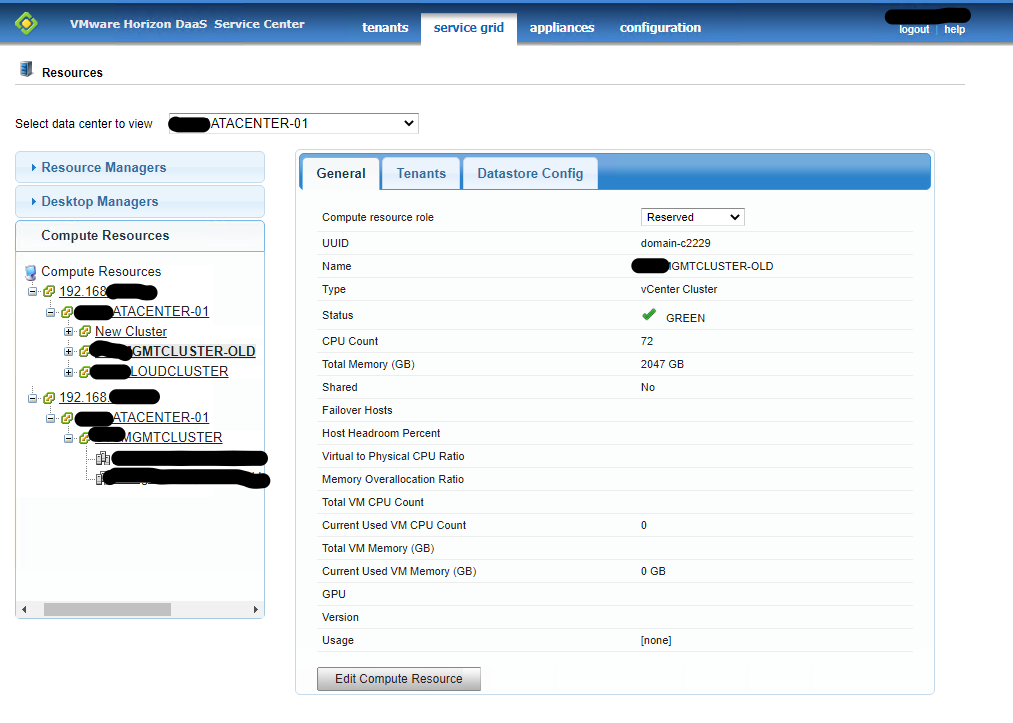
Task: Collapse the 192.168 server node containing New Cluster
Action: [x=32, y=291]
